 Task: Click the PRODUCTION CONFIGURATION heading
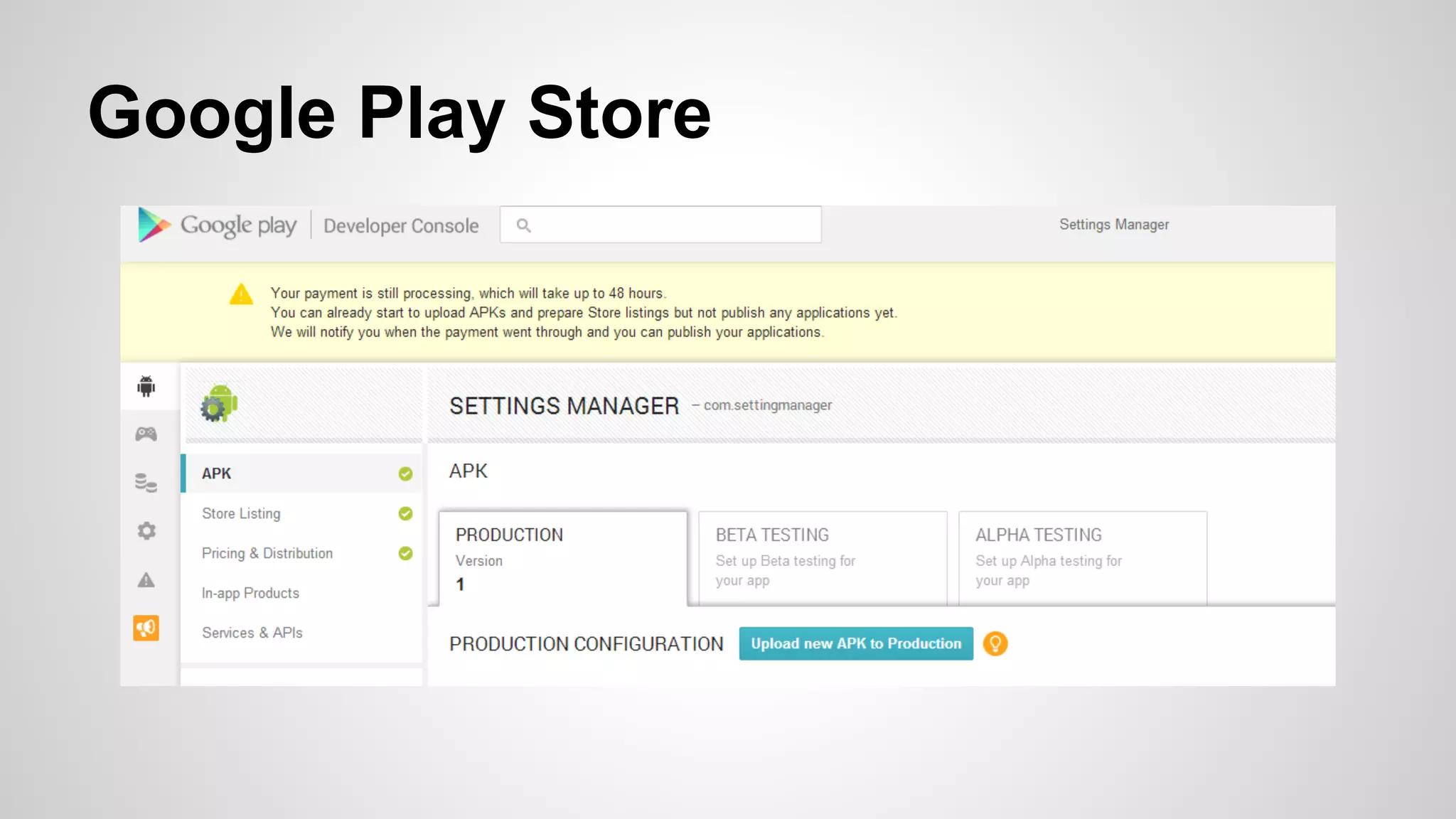coord(587,644)
